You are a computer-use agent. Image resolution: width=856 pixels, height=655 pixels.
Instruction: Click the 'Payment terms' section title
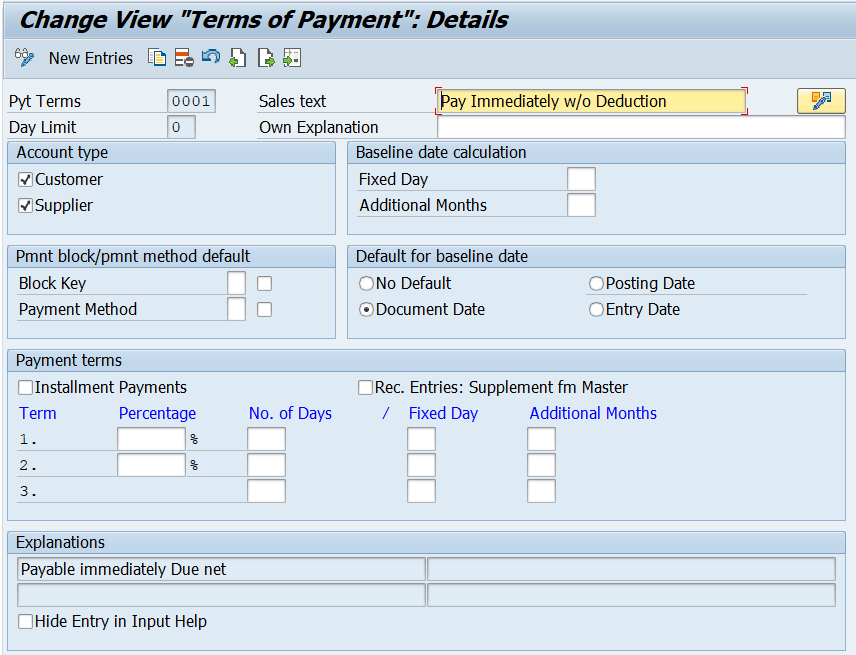click(69, 360)
